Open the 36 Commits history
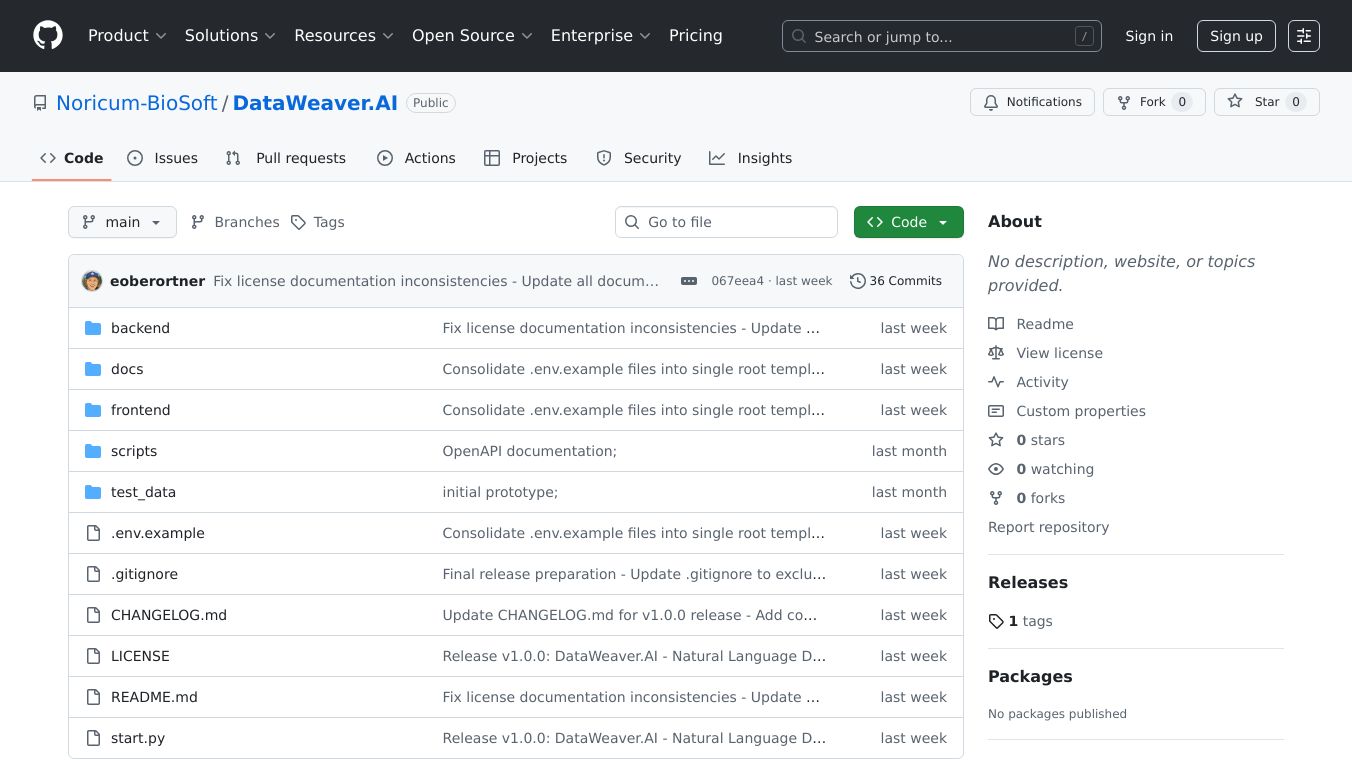 click(x=896, y=281)
